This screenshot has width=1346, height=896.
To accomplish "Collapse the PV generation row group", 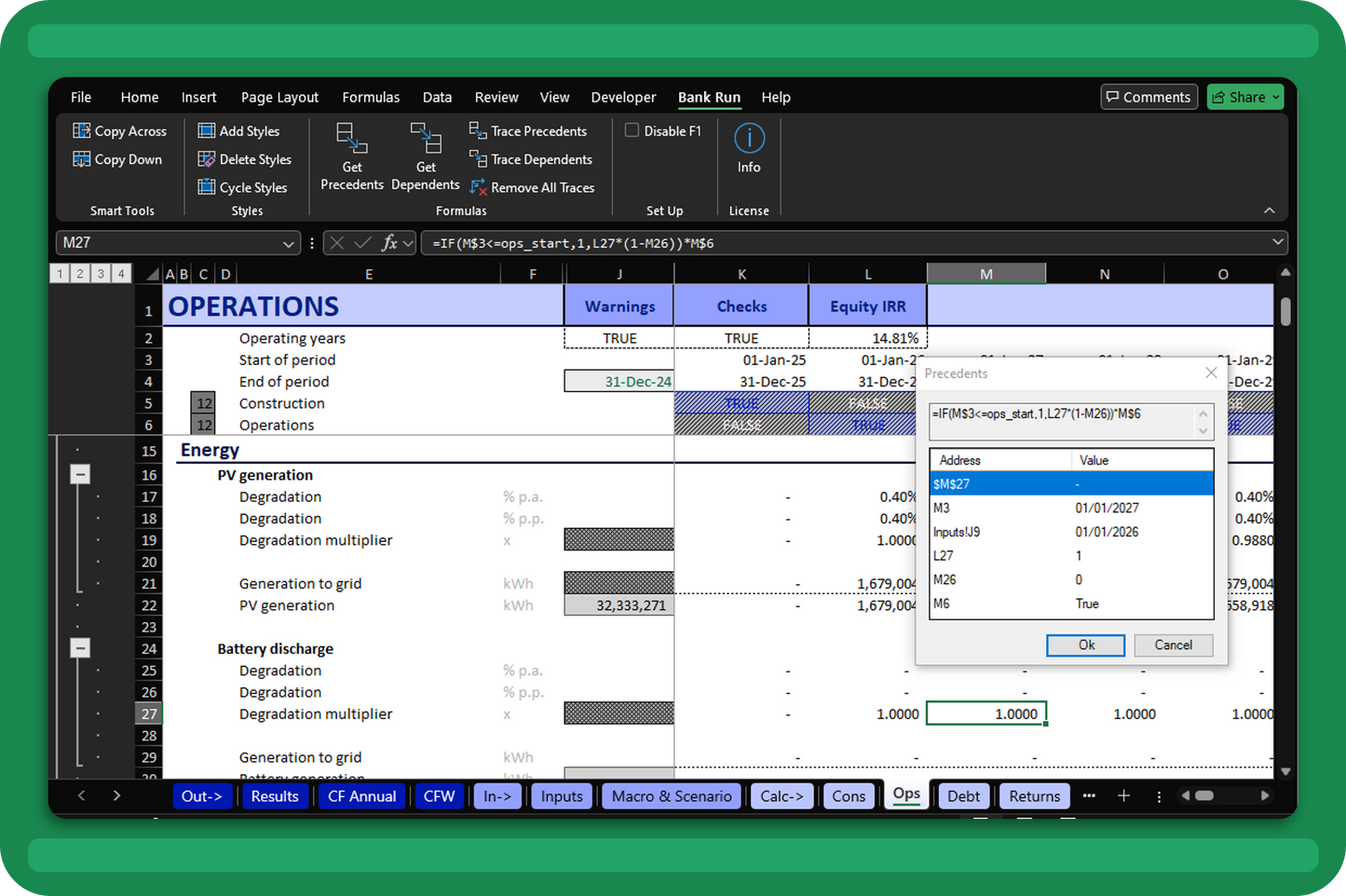I will 80,475.
